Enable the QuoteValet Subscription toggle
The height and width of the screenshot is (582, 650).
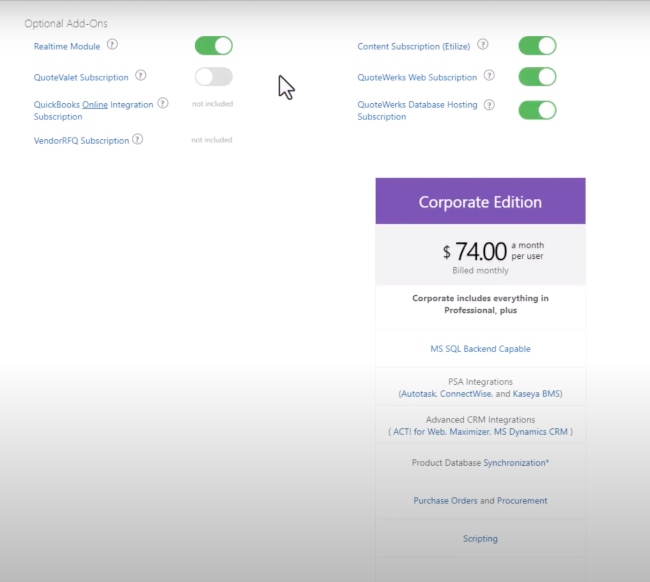tap(214, 77)
